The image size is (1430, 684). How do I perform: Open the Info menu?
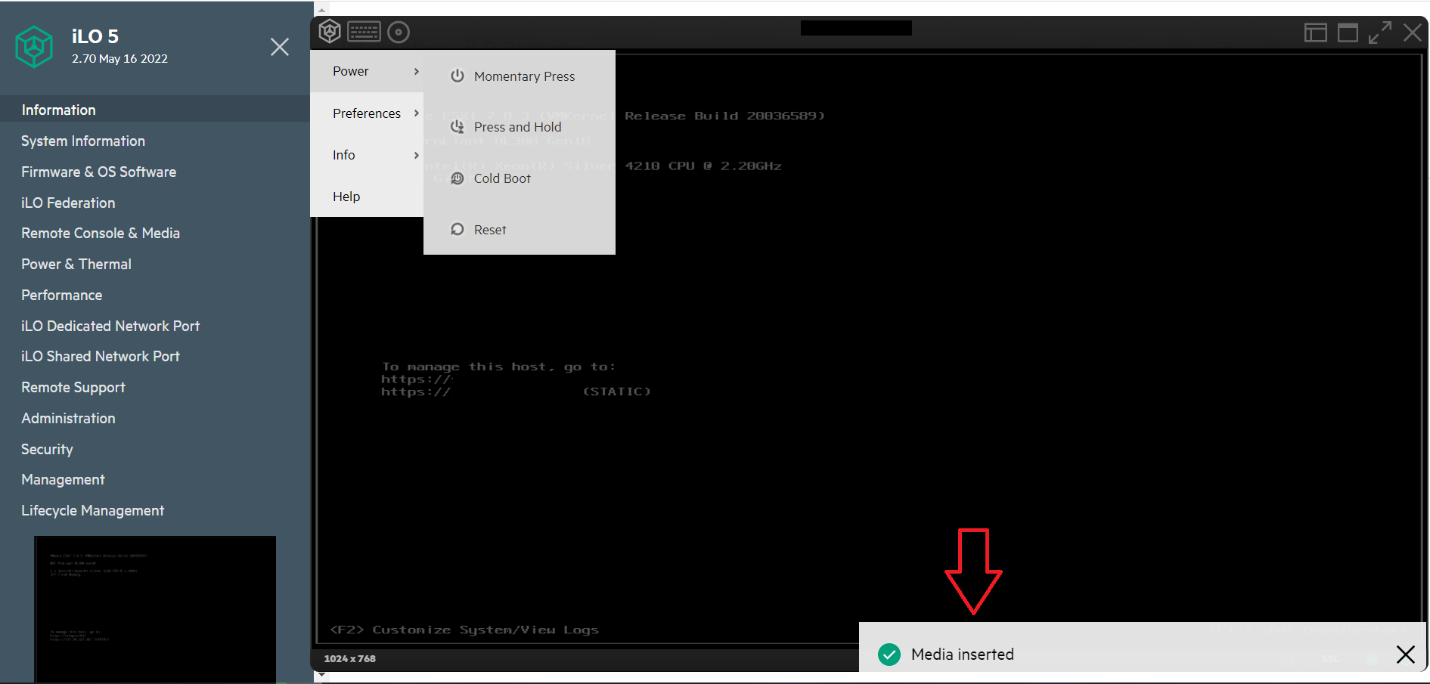pos(367,155)
